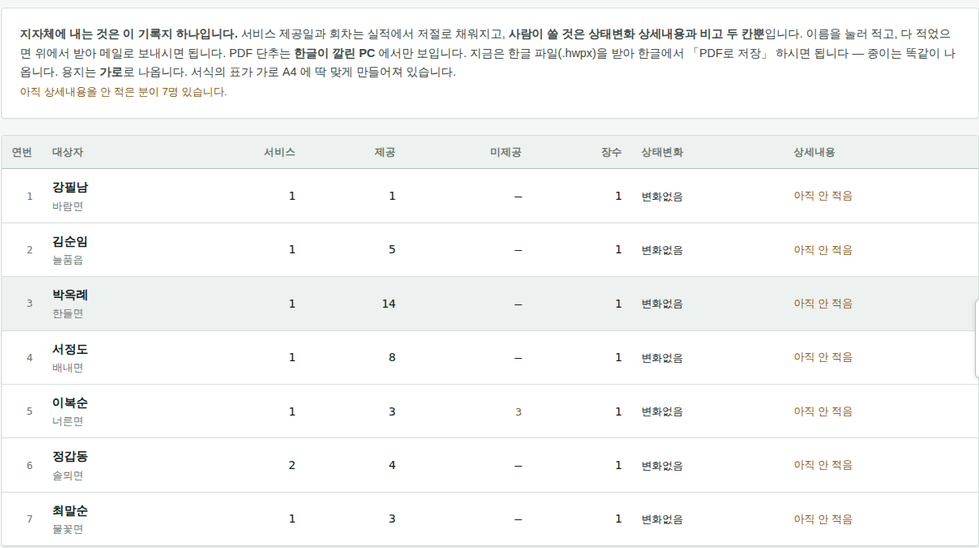
Task: Click the 제공 value 8 for 서정도
Action: coord(392,358)
